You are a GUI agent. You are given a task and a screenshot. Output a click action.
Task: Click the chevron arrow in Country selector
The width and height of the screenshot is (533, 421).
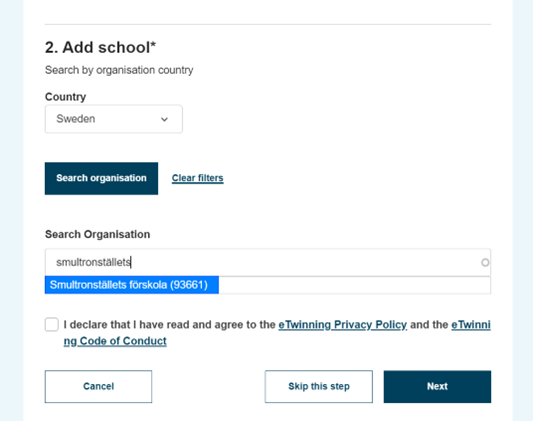tap(164, 119)
